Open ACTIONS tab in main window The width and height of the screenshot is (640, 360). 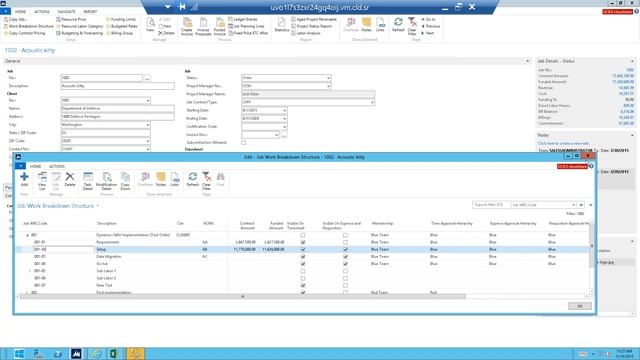click(x=42, y=11)
